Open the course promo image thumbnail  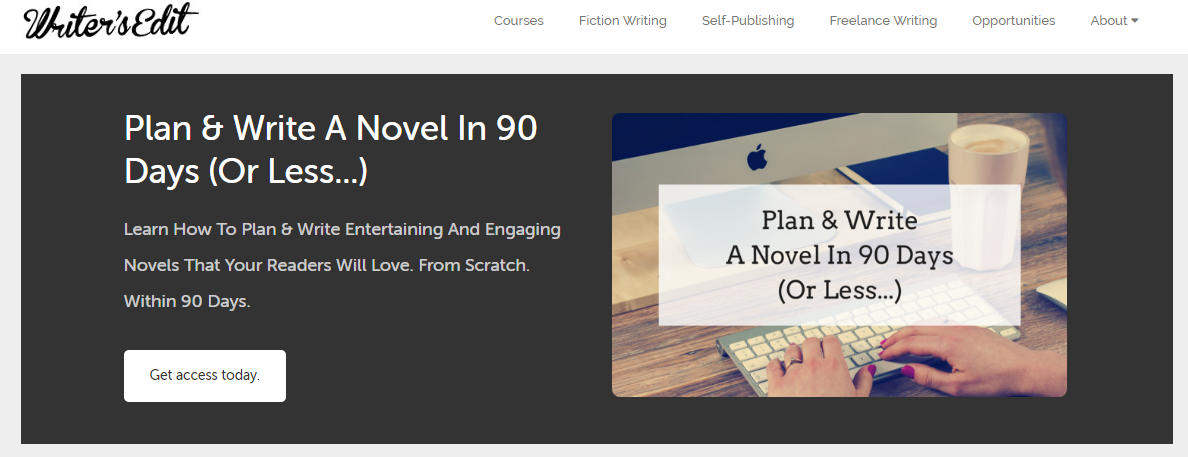coord(839,255)
